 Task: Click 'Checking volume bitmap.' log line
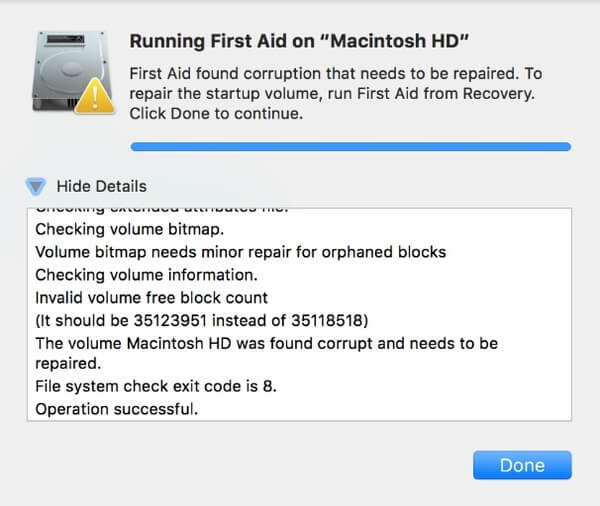point(130,229)
